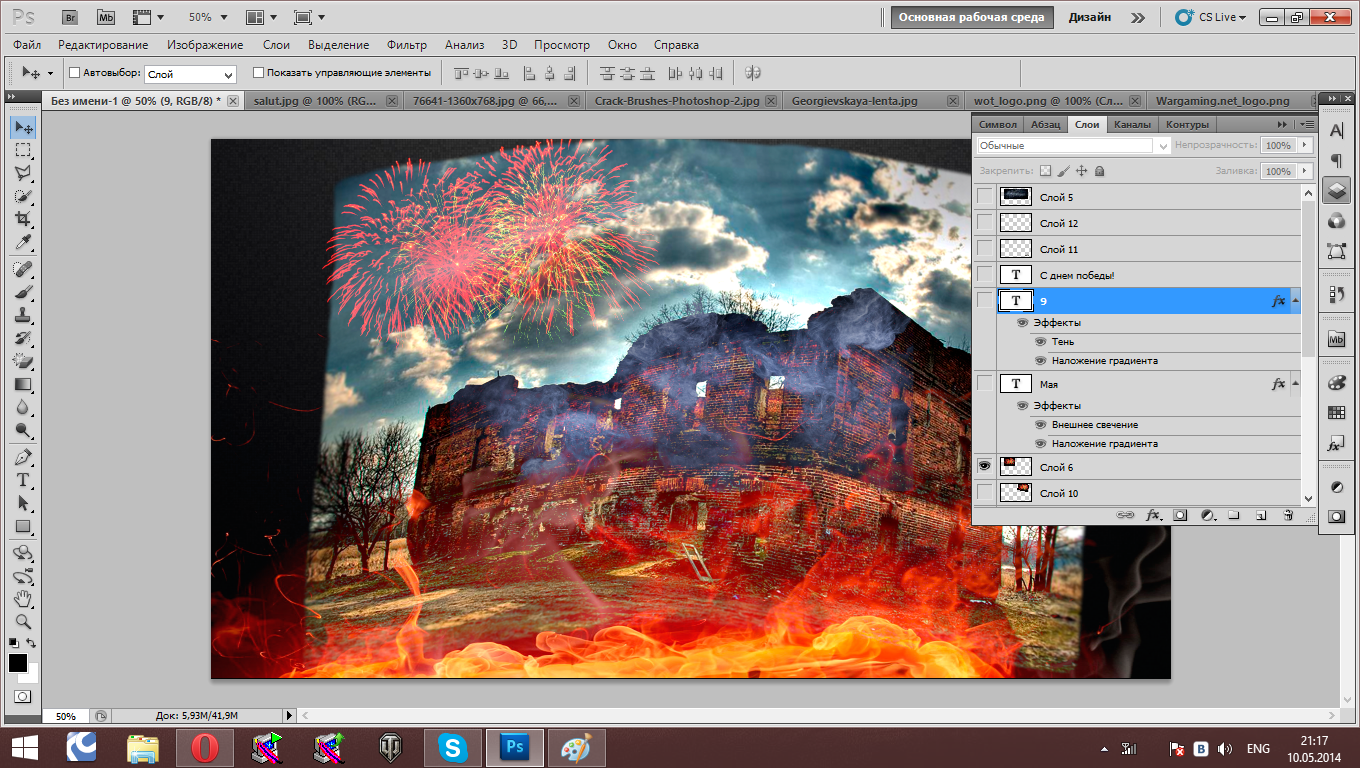Viewport: 1360px width, 768px height.
Task: Pick the Zoom tool in the toolbox
Action: 23,622
